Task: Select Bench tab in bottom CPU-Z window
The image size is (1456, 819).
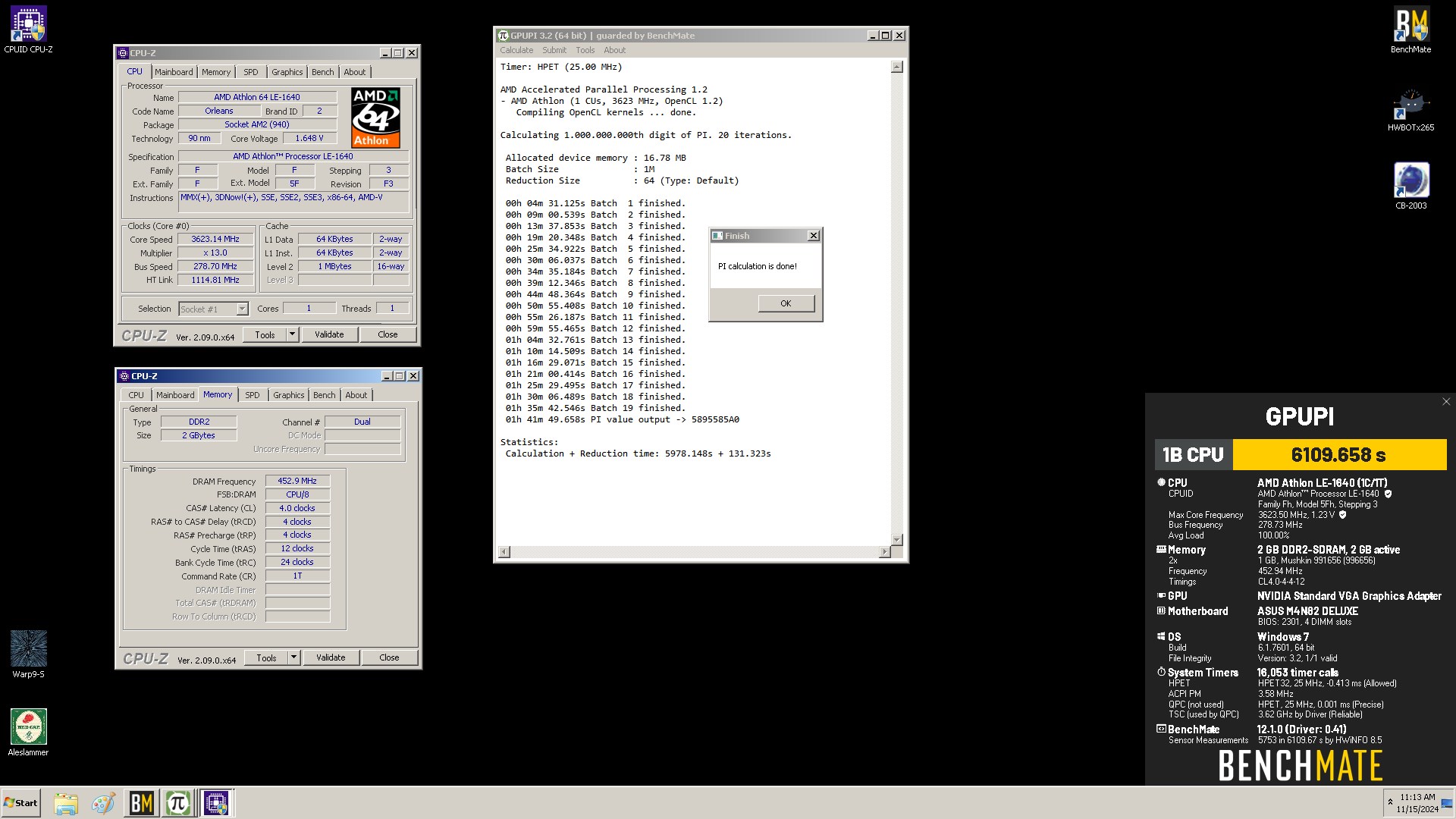Action: [324, 395]
